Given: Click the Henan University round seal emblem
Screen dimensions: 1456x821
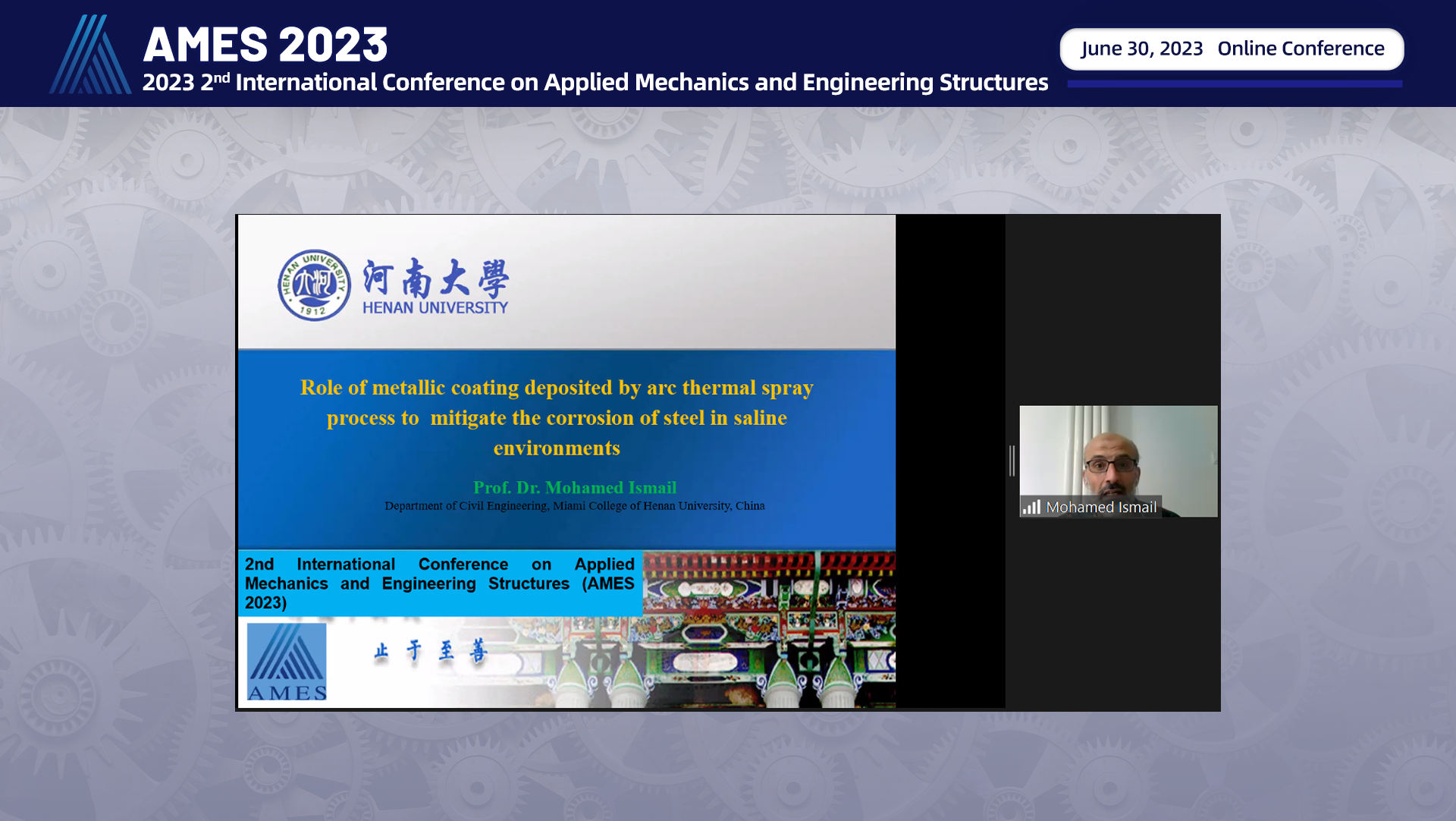Looking at the screenshot, I should coord(314,285).
